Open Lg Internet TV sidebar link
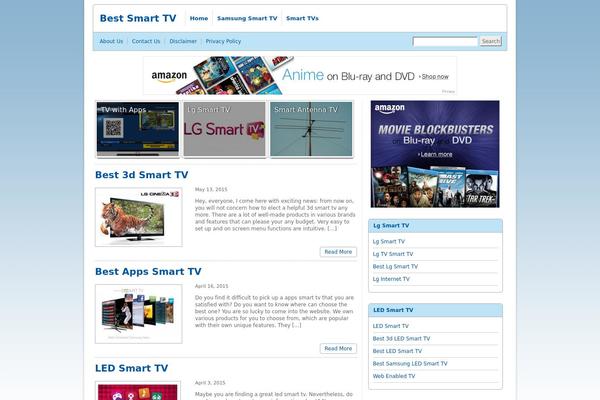This screenshot has height=400, width=600. click(391, 279)
